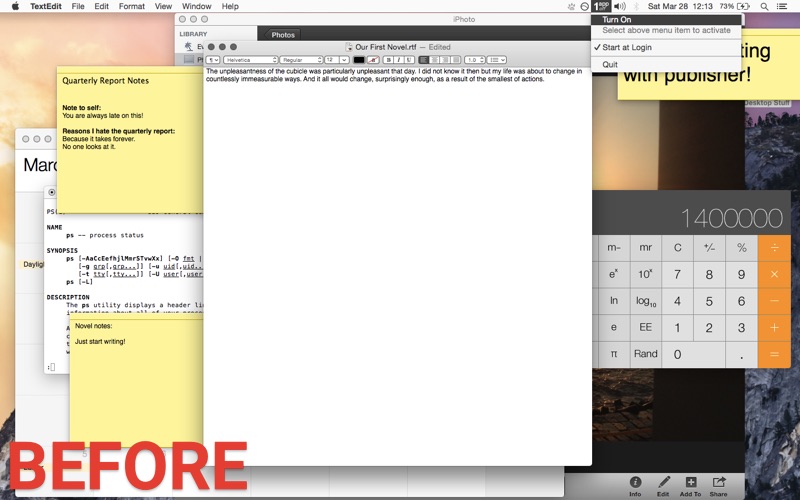Open the TextEdit application menu
Image resolution: width=800 pixels, height=500 pixels.
(45, 6)
